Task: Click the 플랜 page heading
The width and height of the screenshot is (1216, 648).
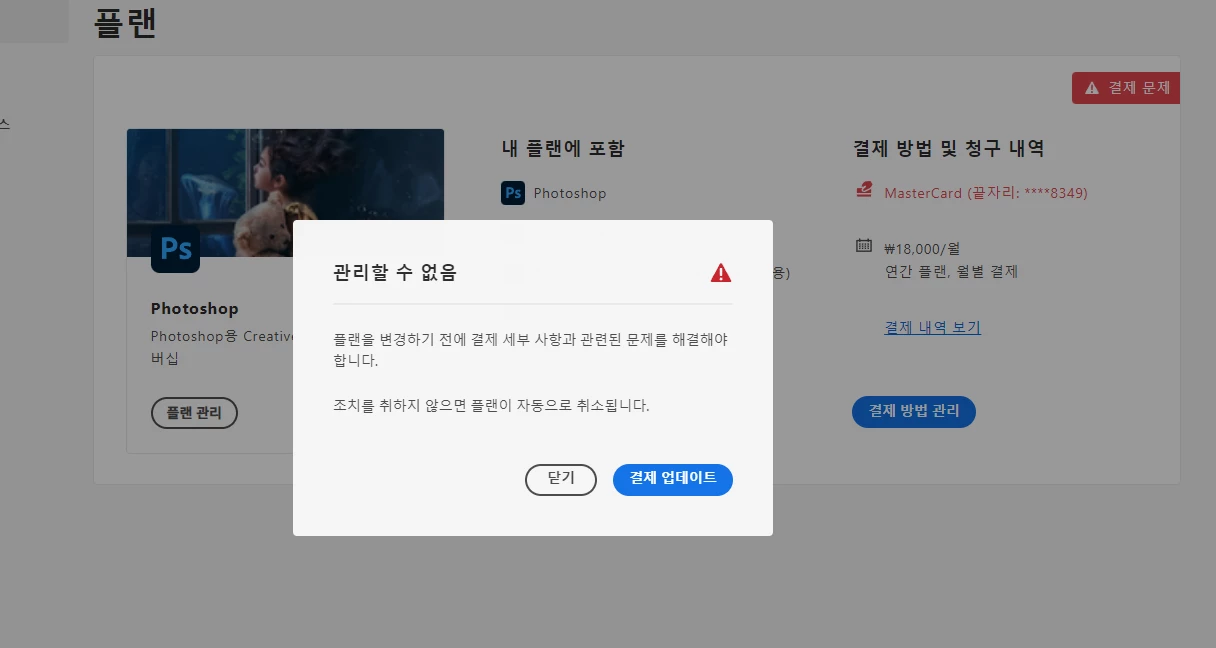Action: pyautogui.click(x=125, y=22)
